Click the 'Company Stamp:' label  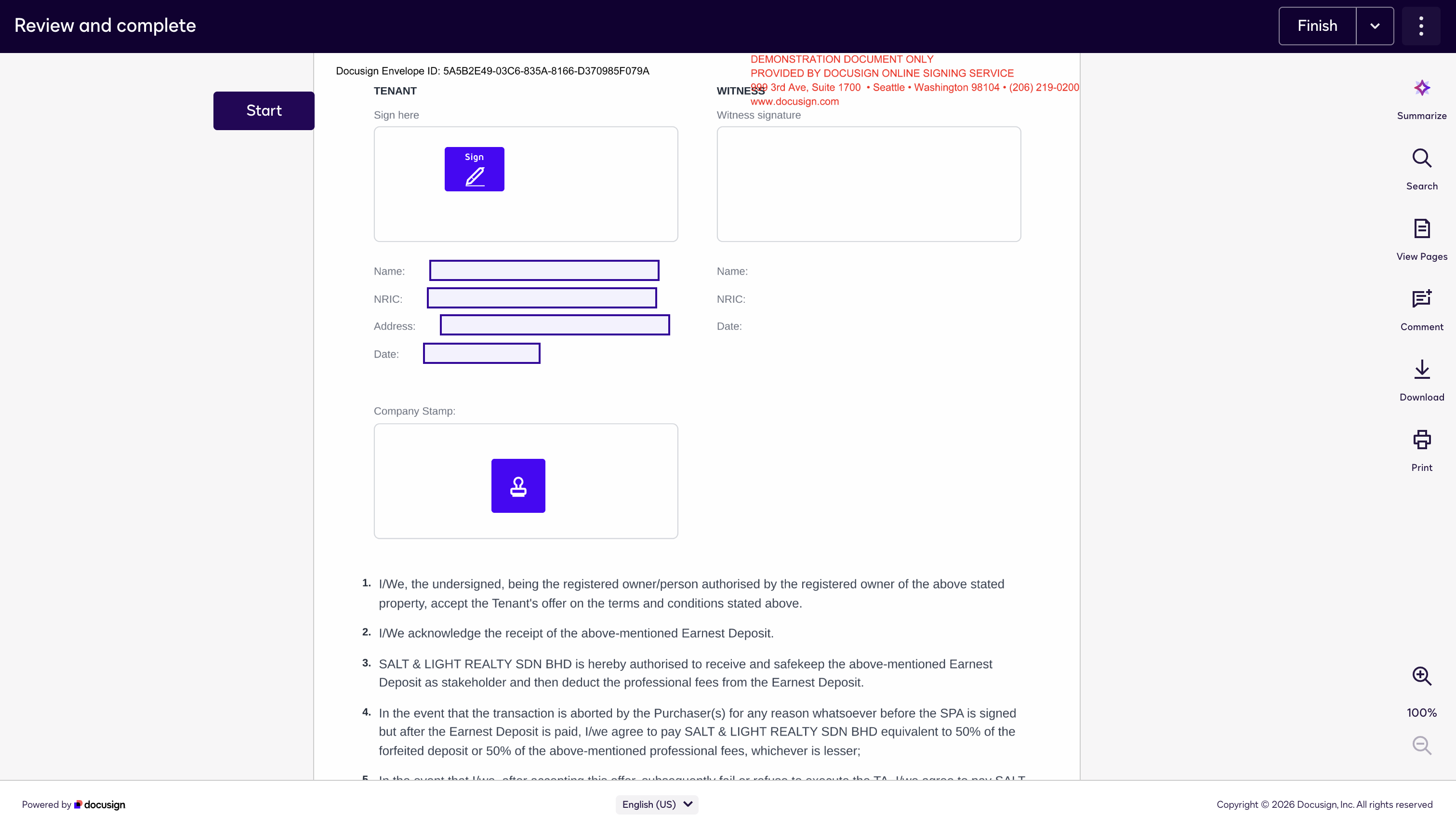coord(414,411)
